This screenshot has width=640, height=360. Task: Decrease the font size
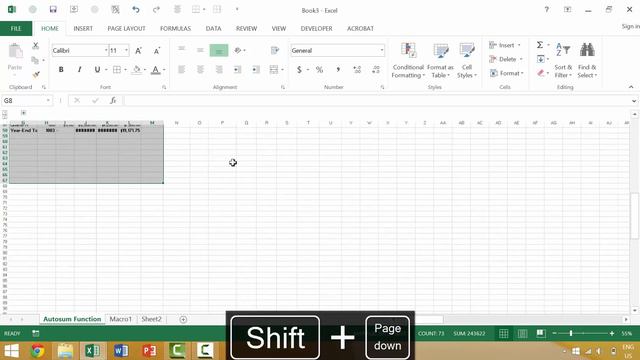(157, 51)
